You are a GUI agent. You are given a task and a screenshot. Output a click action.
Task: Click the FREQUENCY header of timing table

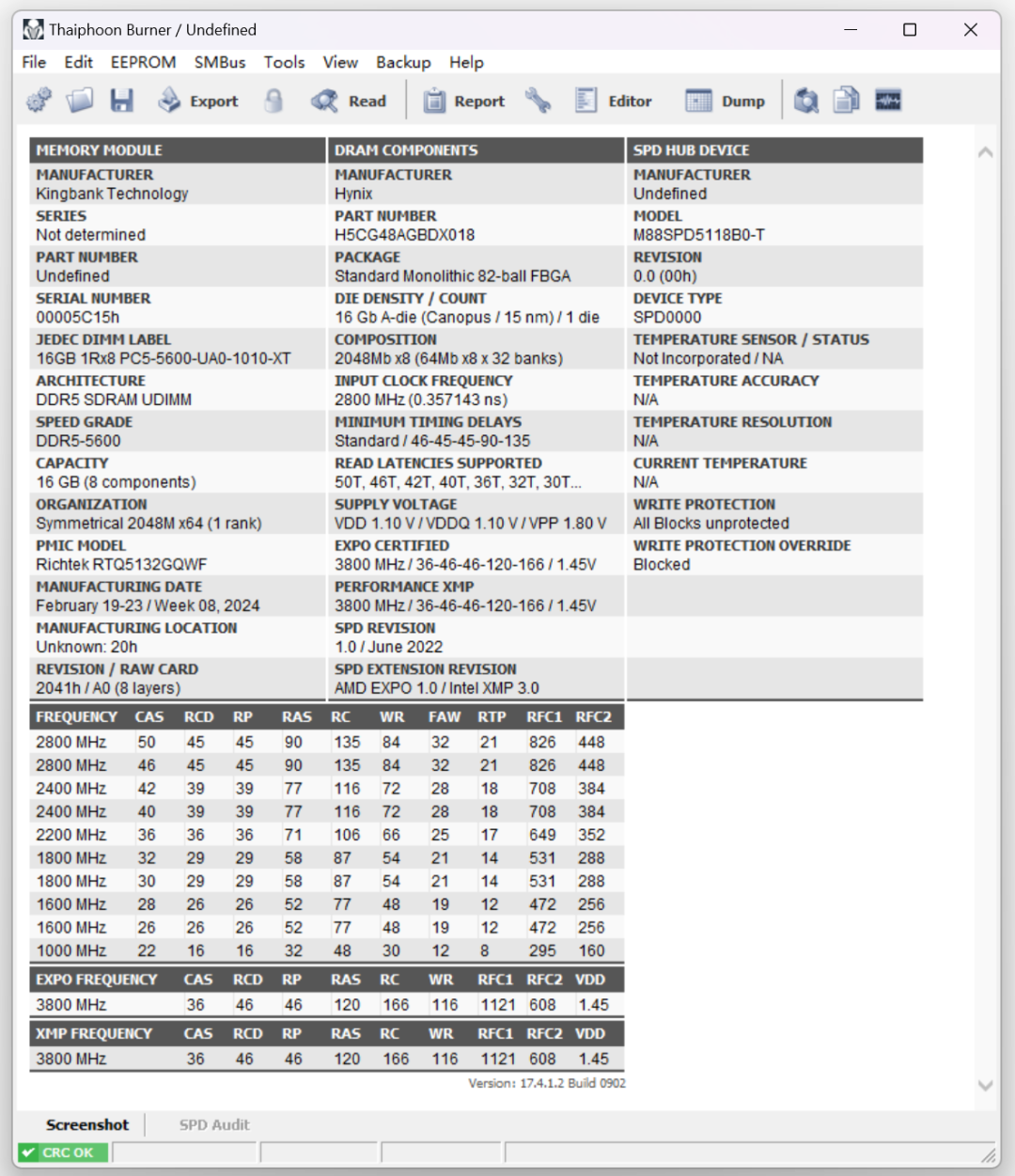click(77, 717)
